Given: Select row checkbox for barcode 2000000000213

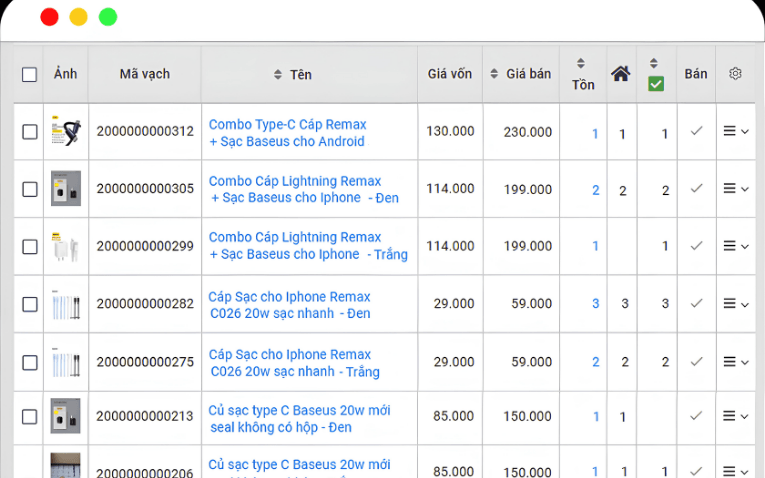Looking at the screenshot, I should tap(30, 417).
